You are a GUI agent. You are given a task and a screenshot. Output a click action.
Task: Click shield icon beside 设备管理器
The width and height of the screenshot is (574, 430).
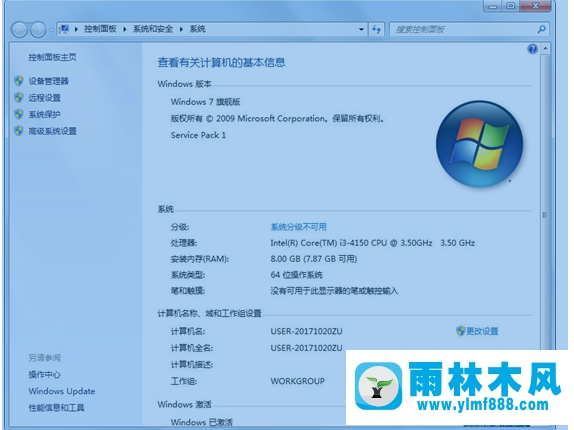click(19, 81)
